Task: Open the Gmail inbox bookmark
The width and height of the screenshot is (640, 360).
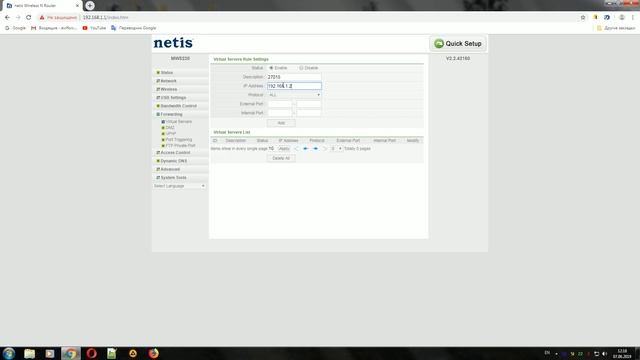Action: 54,28
